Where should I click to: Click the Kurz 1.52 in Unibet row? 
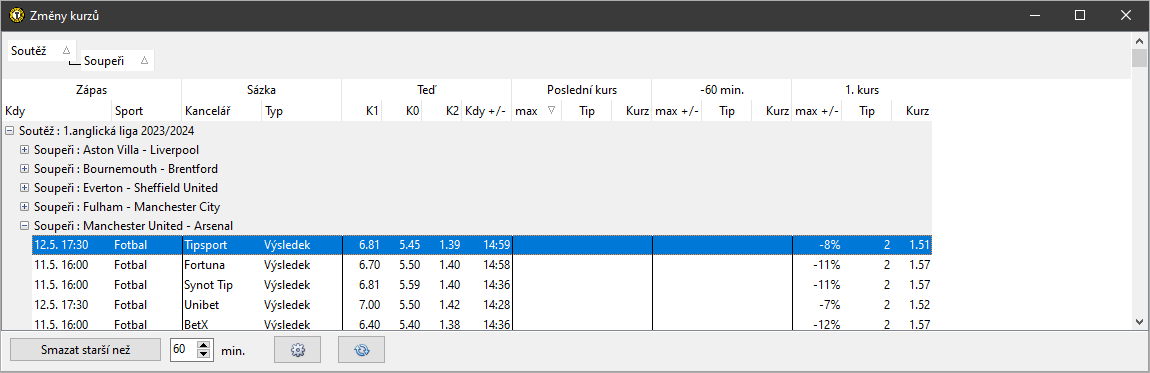pos(919,304)
